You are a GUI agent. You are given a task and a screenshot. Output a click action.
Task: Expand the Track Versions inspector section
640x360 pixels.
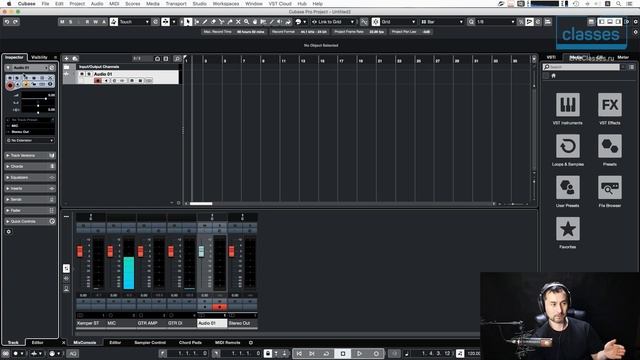click(30, 156)
